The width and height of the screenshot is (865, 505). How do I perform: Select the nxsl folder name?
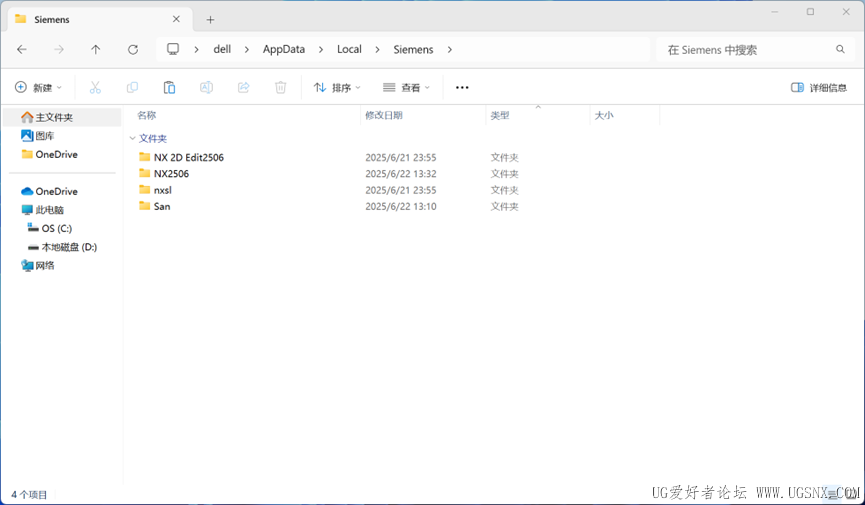pos(163,190)
